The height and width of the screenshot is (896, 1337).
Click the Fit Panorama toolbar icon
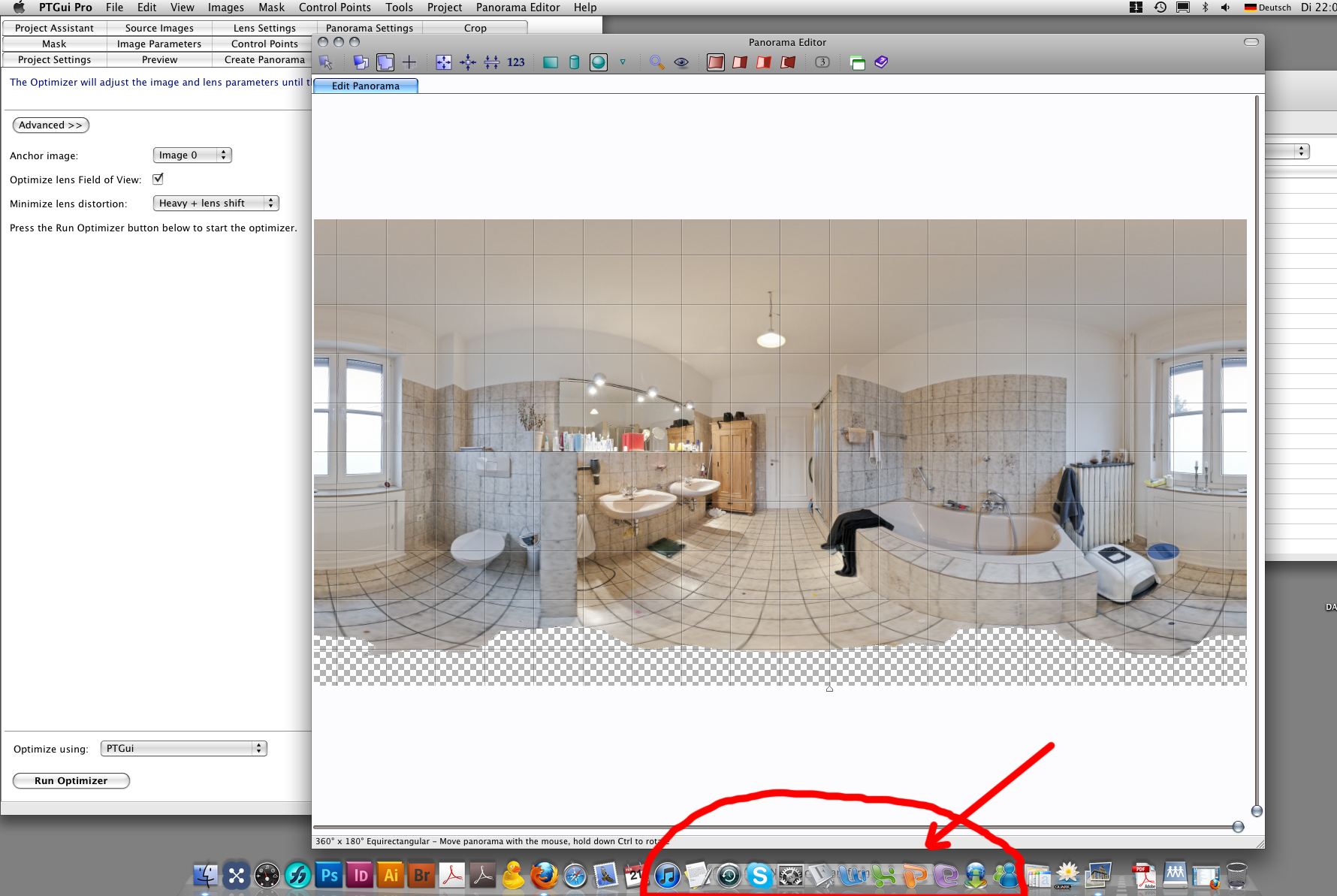tap(444, 62)
